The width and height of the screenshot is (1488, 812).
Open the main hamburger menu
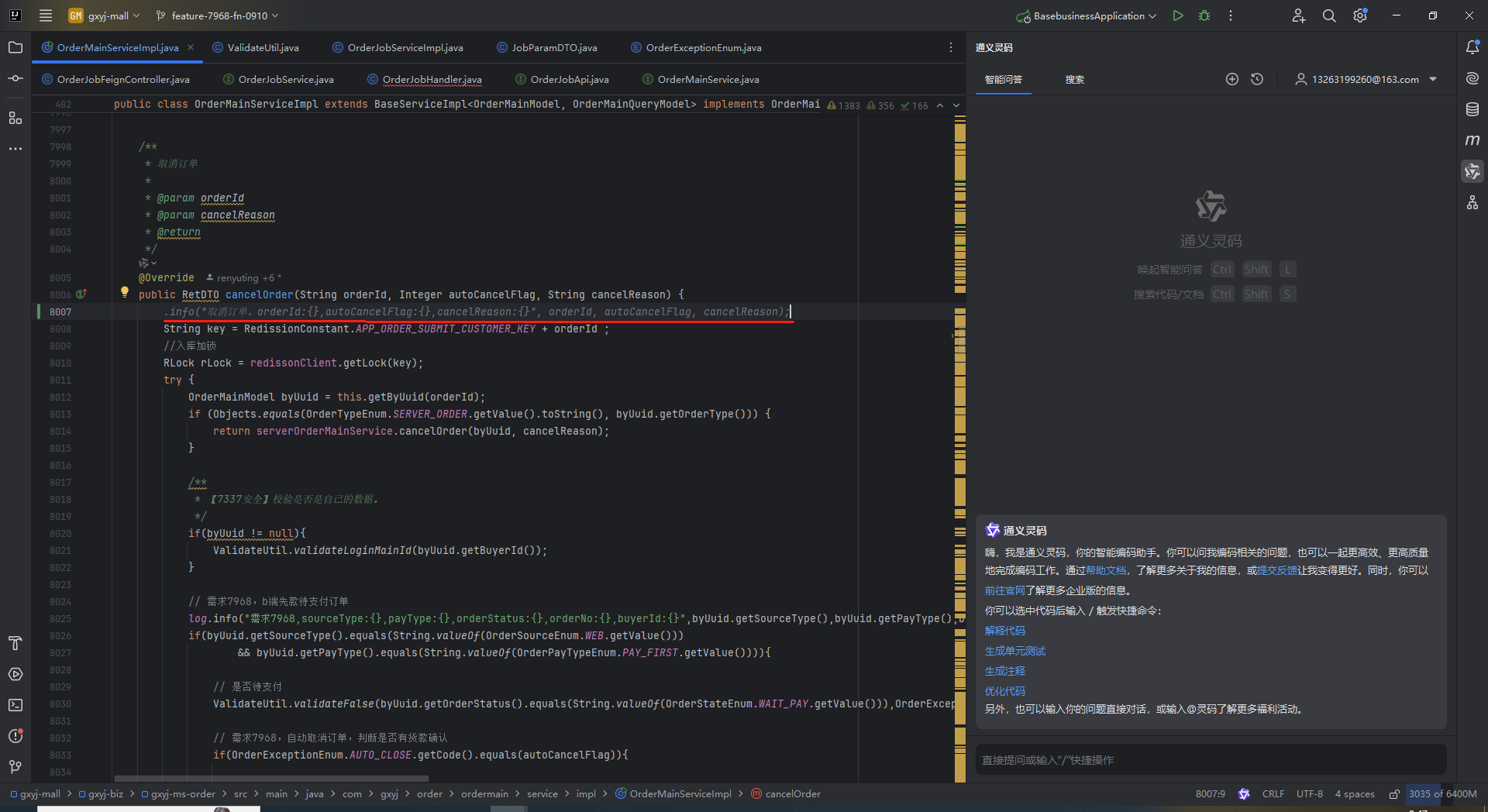(x=46, y=15)
